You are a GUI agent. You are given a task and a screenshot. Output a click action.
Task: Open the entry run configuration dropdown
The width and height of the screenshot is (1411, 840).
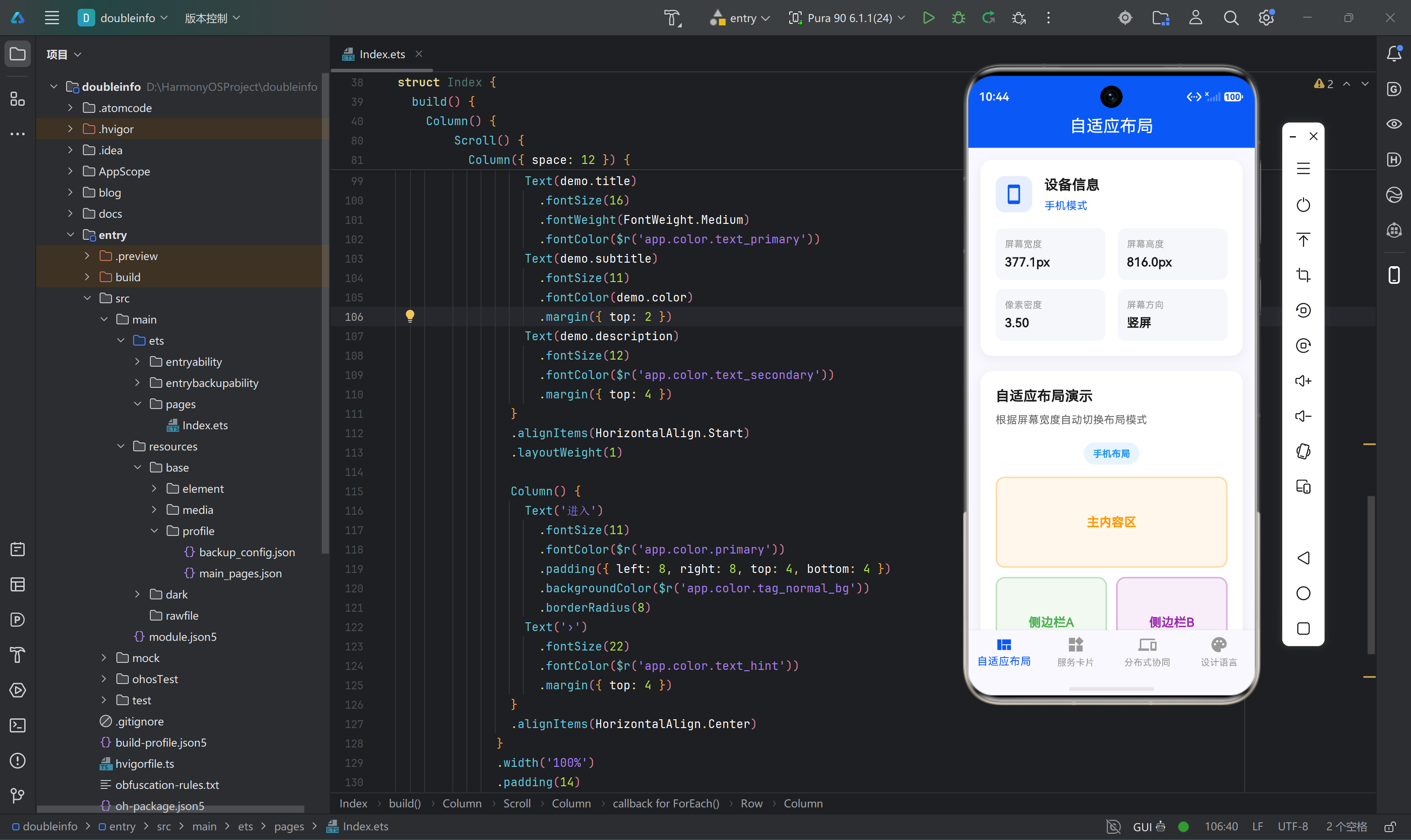(739, 18)
